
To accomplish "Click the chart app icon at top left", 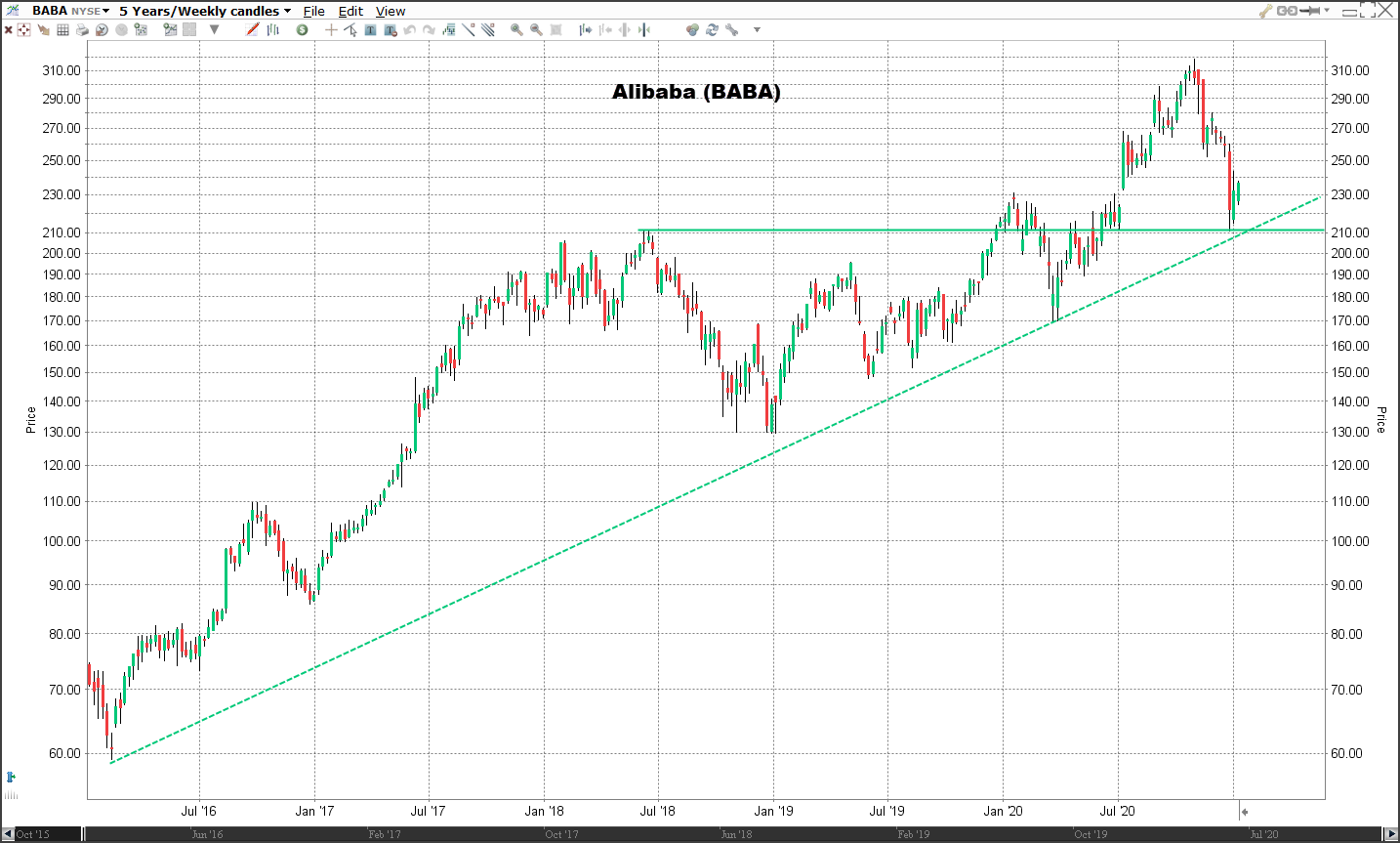I will [x=13, y=10].
